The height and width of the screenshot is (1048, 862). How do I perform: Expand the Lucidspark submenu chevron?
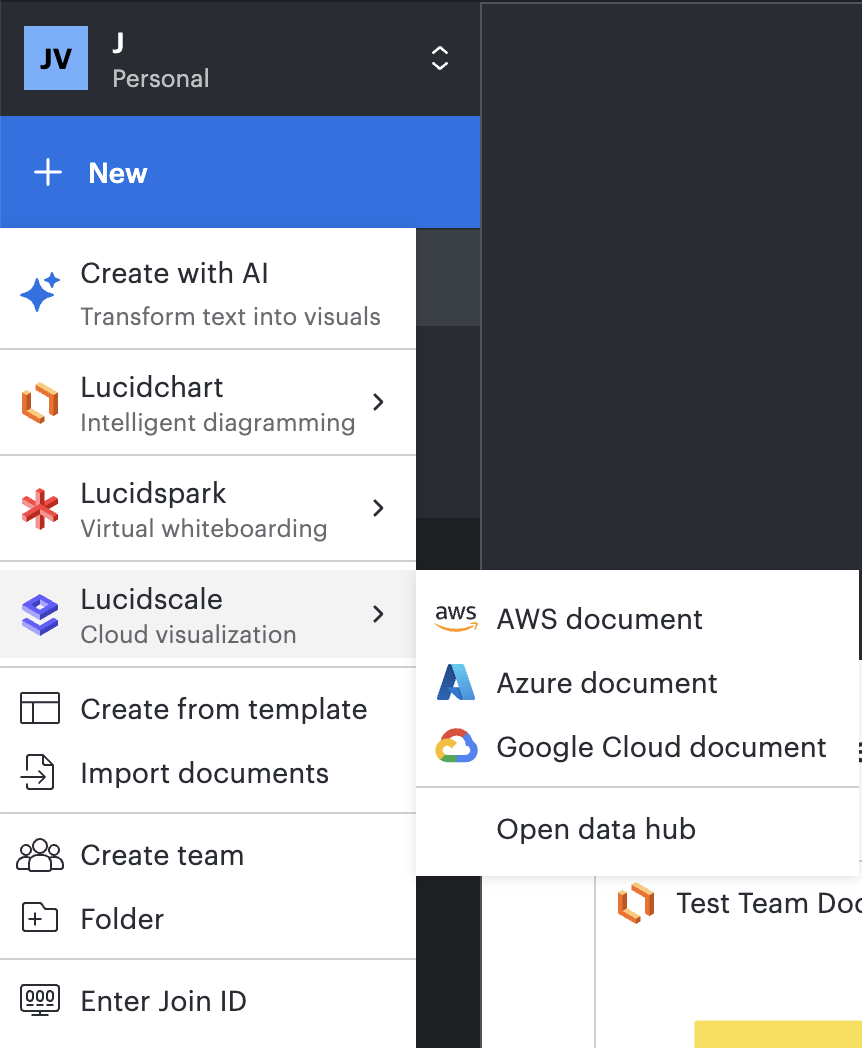tap(378, 508)
